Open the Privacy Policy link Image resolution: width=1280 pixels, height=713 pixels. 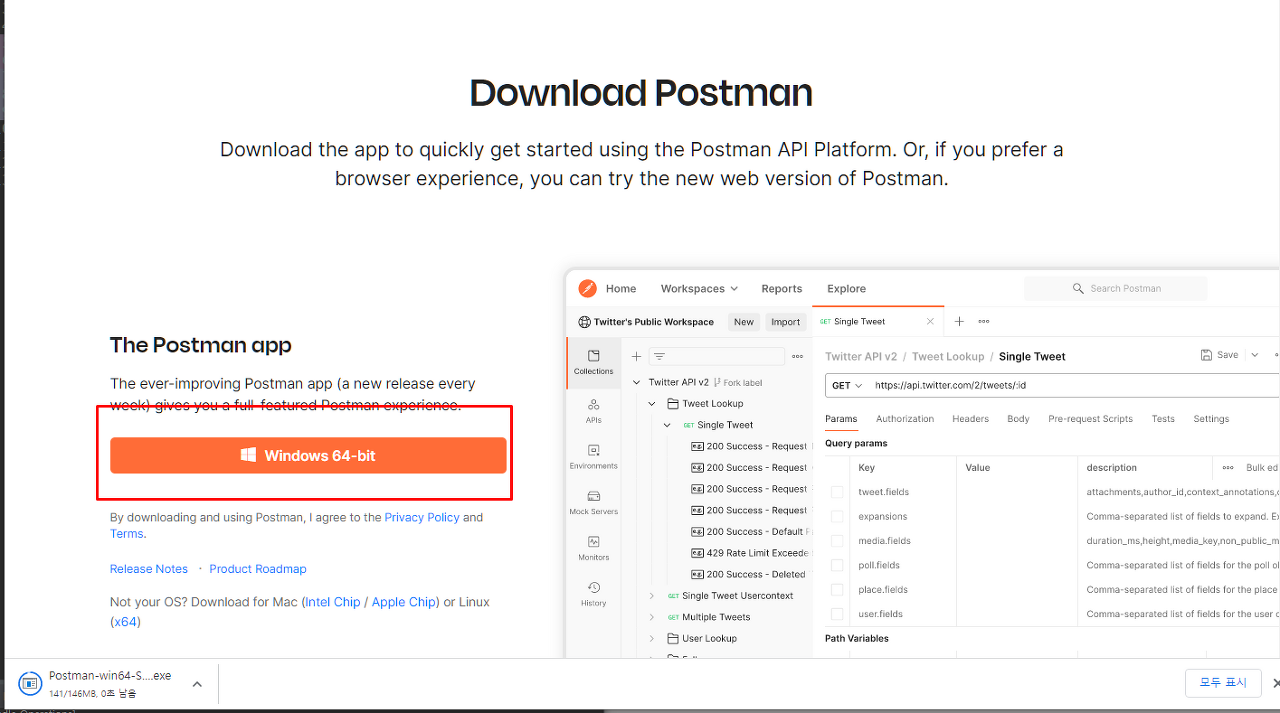pos(422,517)
